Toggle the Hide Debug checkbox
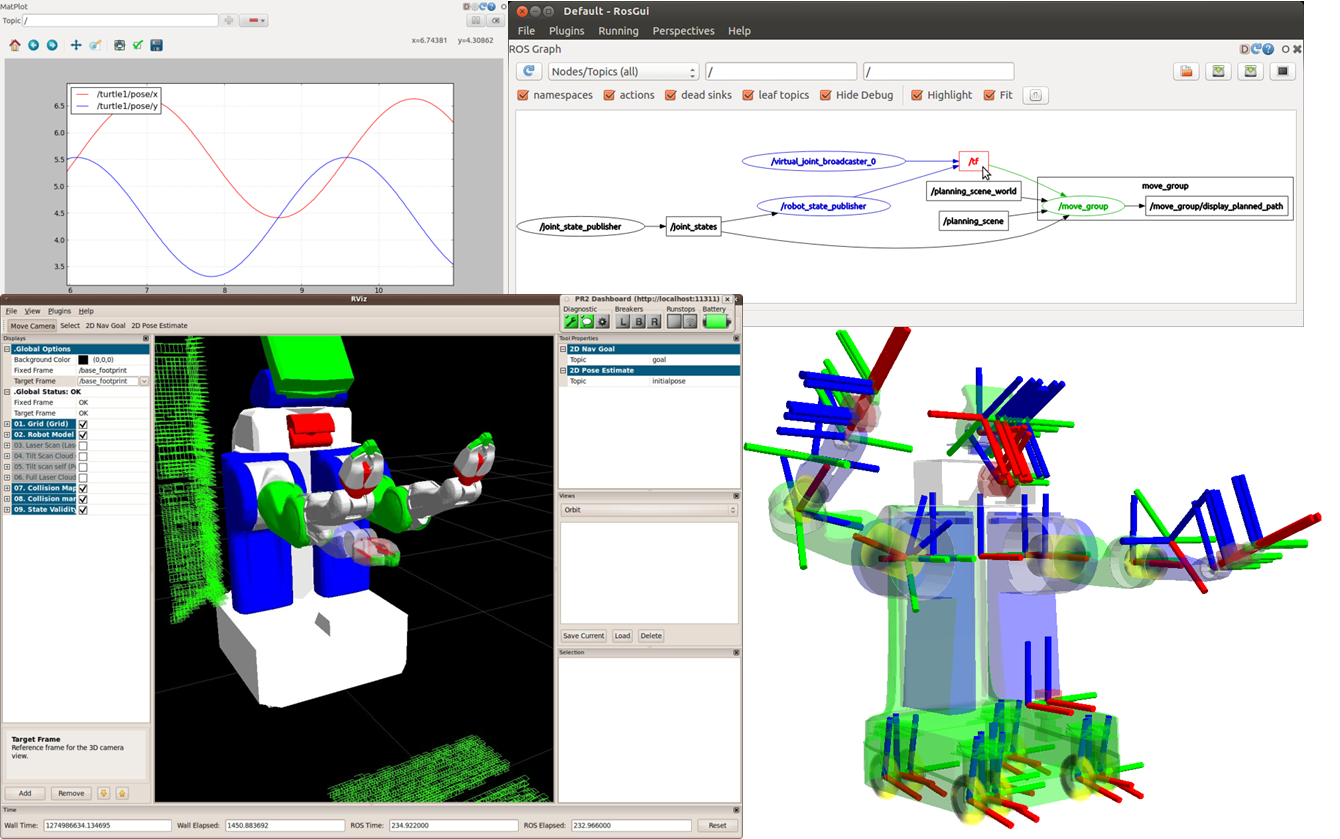 point(826,95)
